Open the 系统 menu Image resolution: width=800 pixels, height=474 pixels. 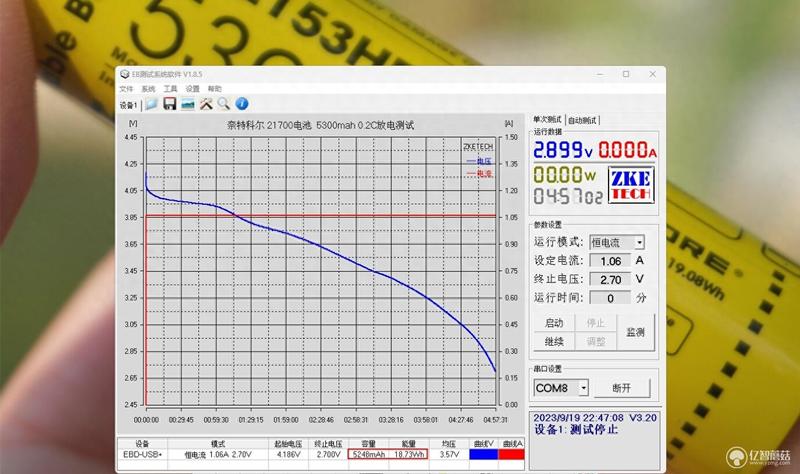point(148,89)
